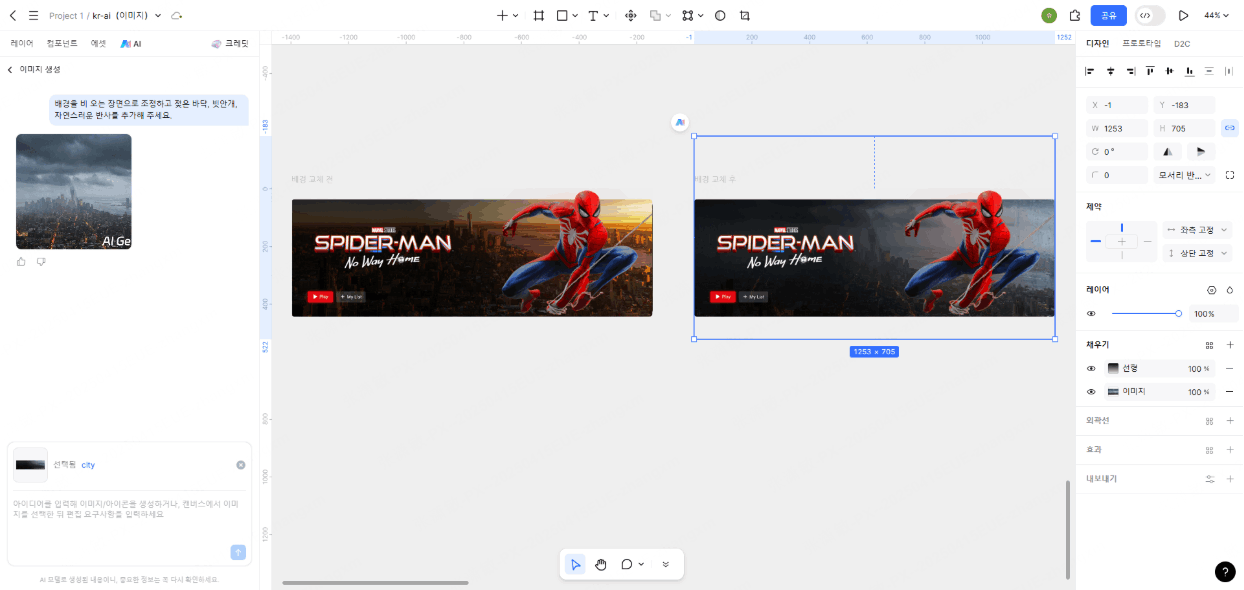Open the kr-ai project name dropdown
1244x590 pixels.
click(x=158, y=16)
